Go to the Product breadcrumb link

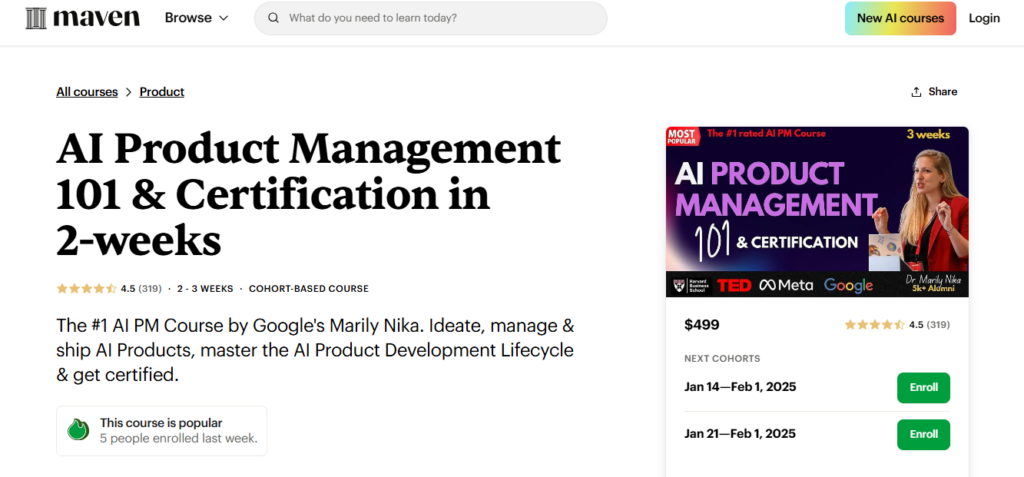click(x=162, y=92)
